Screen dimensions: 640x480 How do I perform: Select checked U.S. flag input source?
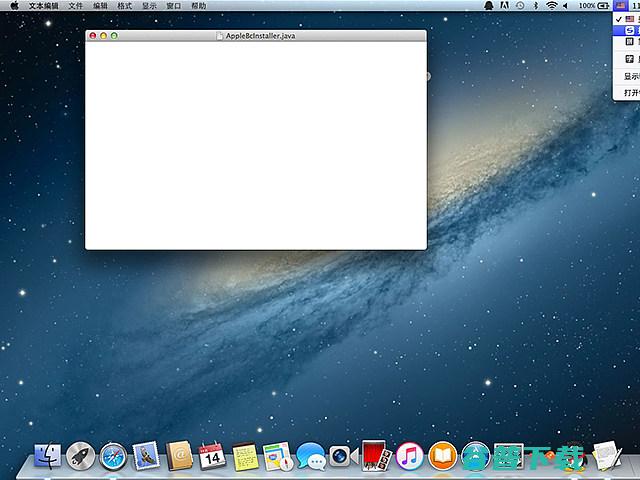click(x=628, y=19)
